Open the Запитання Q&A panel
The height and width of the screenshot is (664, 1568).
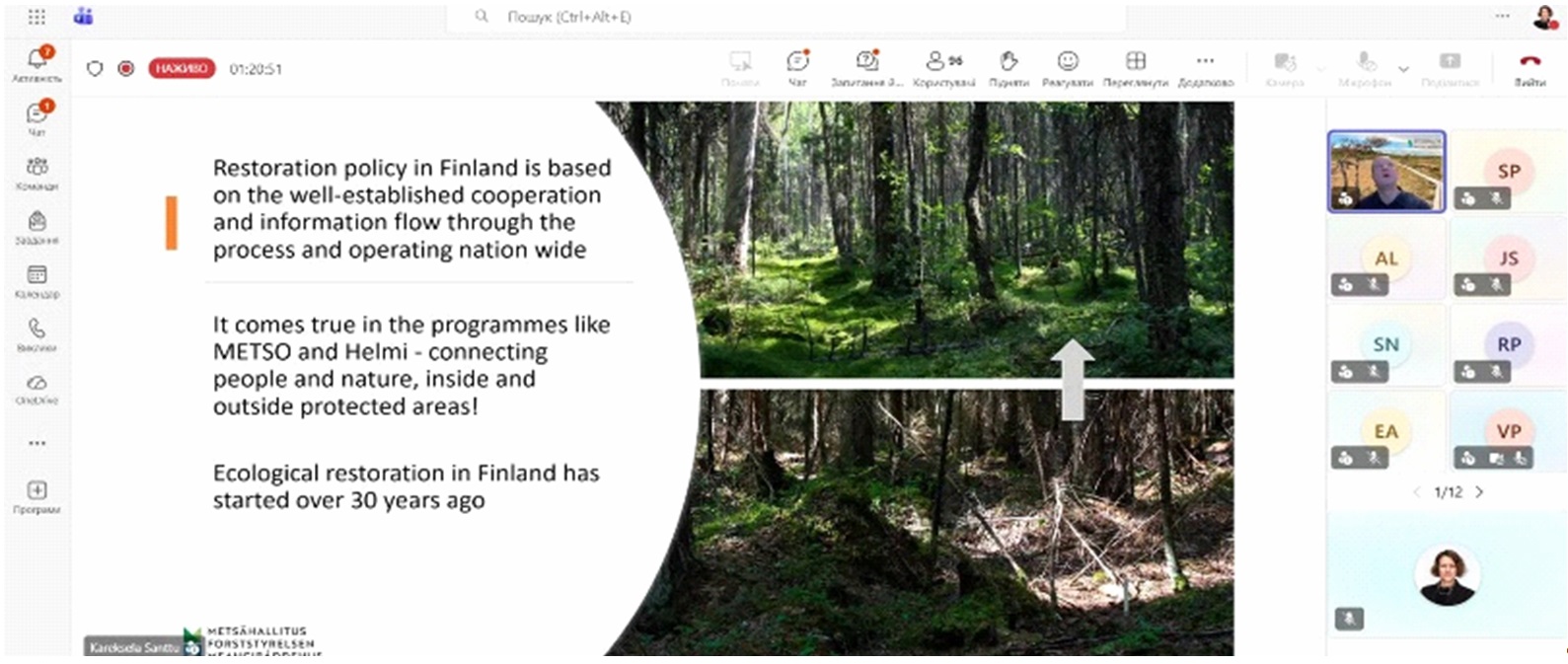pos(866,68)
